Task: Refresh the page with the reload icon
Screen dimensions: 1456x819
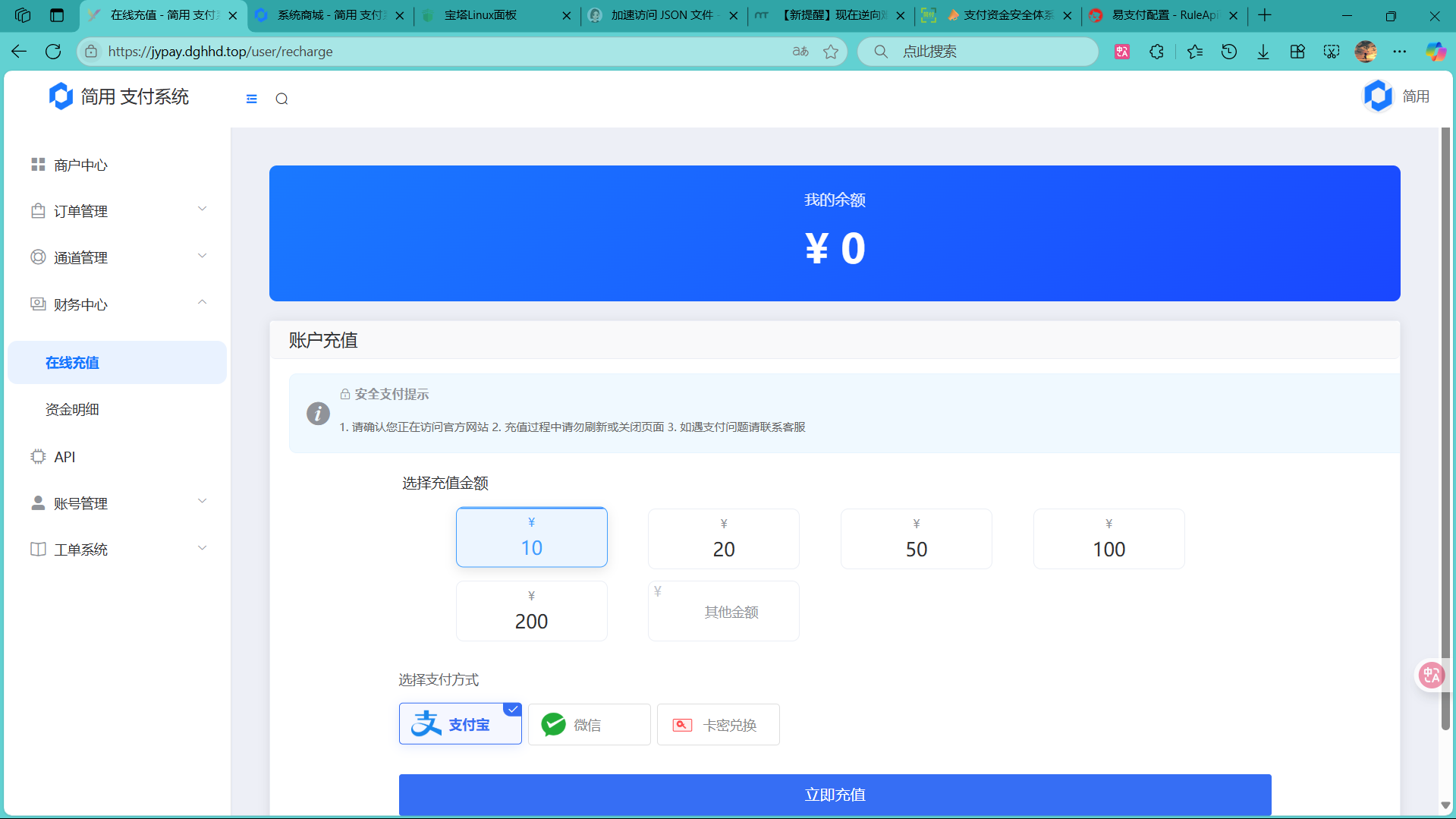Action: coord(53,52)
